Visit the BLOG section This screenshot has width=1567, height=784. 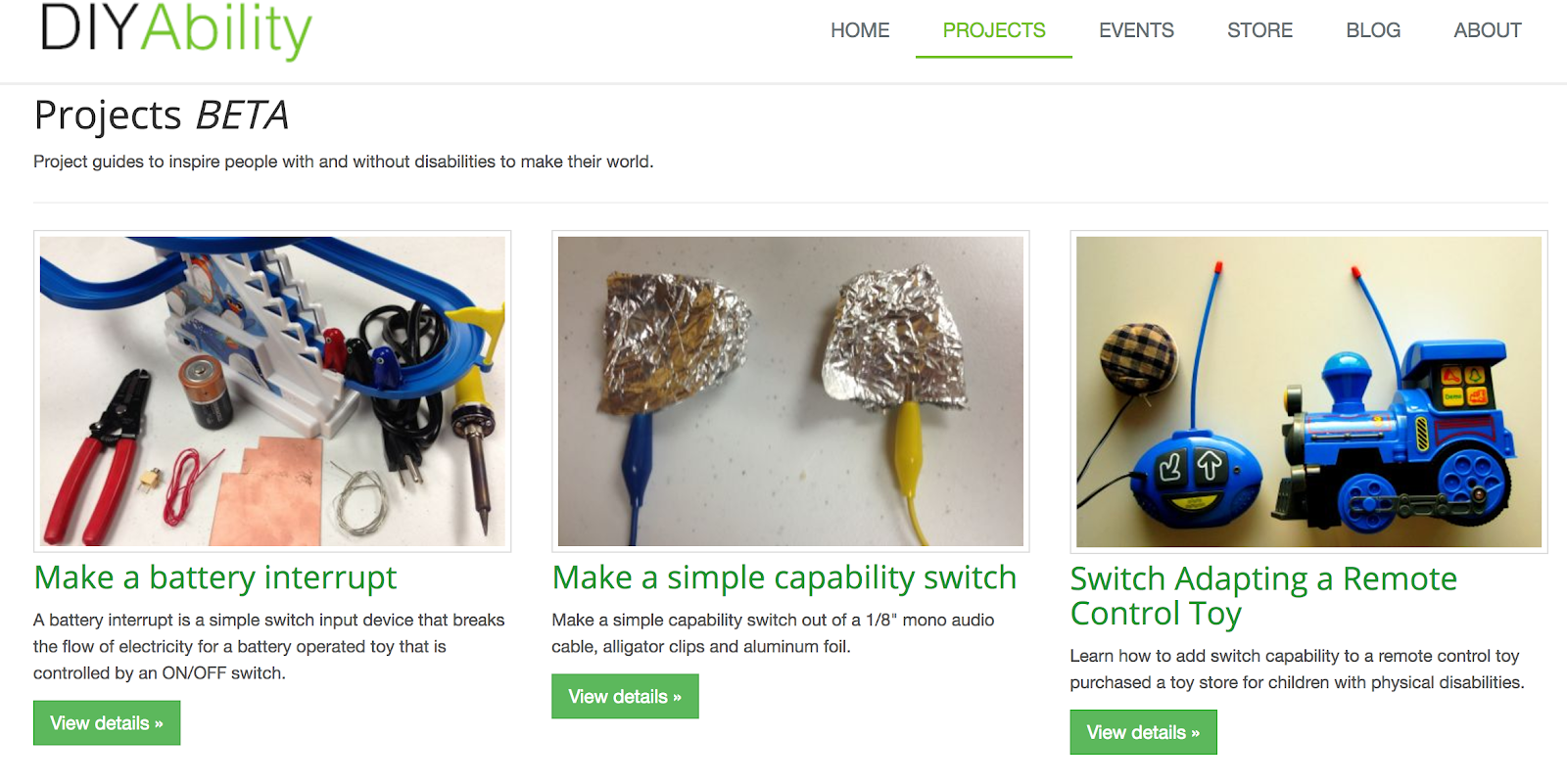pyautogui.click(x=1373, y=30)
